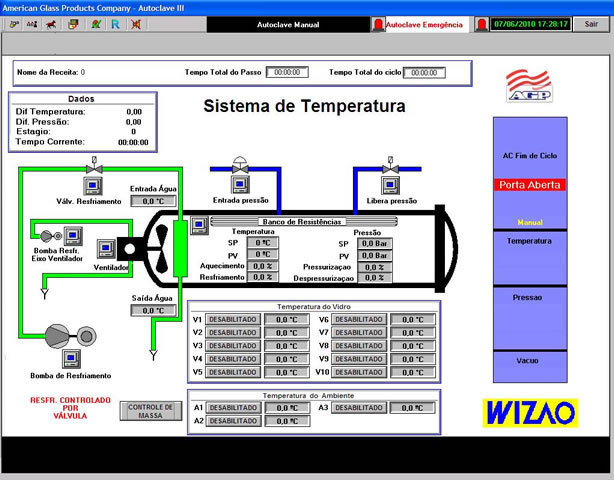Screen dimensions: 614x480
Task: Toggle V2 DESABILITADO sensor button
Action: tap(233, 332)
